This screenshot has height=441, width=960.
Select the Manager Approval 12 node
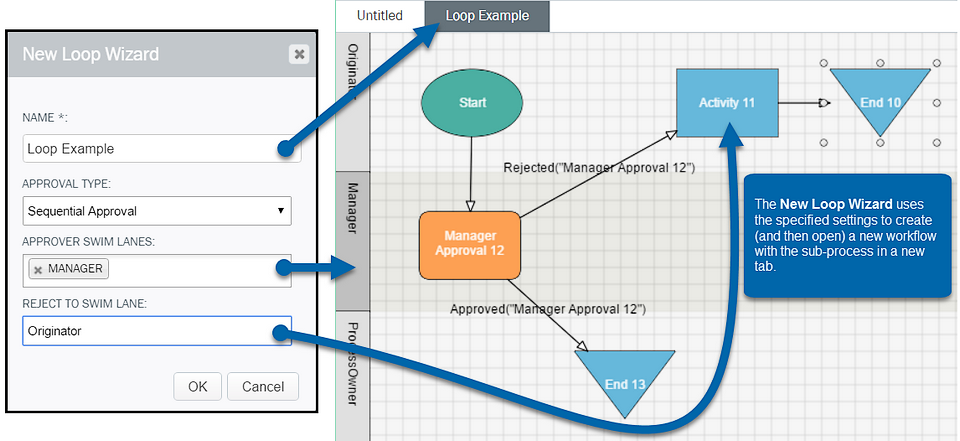(x=470, y=245)
